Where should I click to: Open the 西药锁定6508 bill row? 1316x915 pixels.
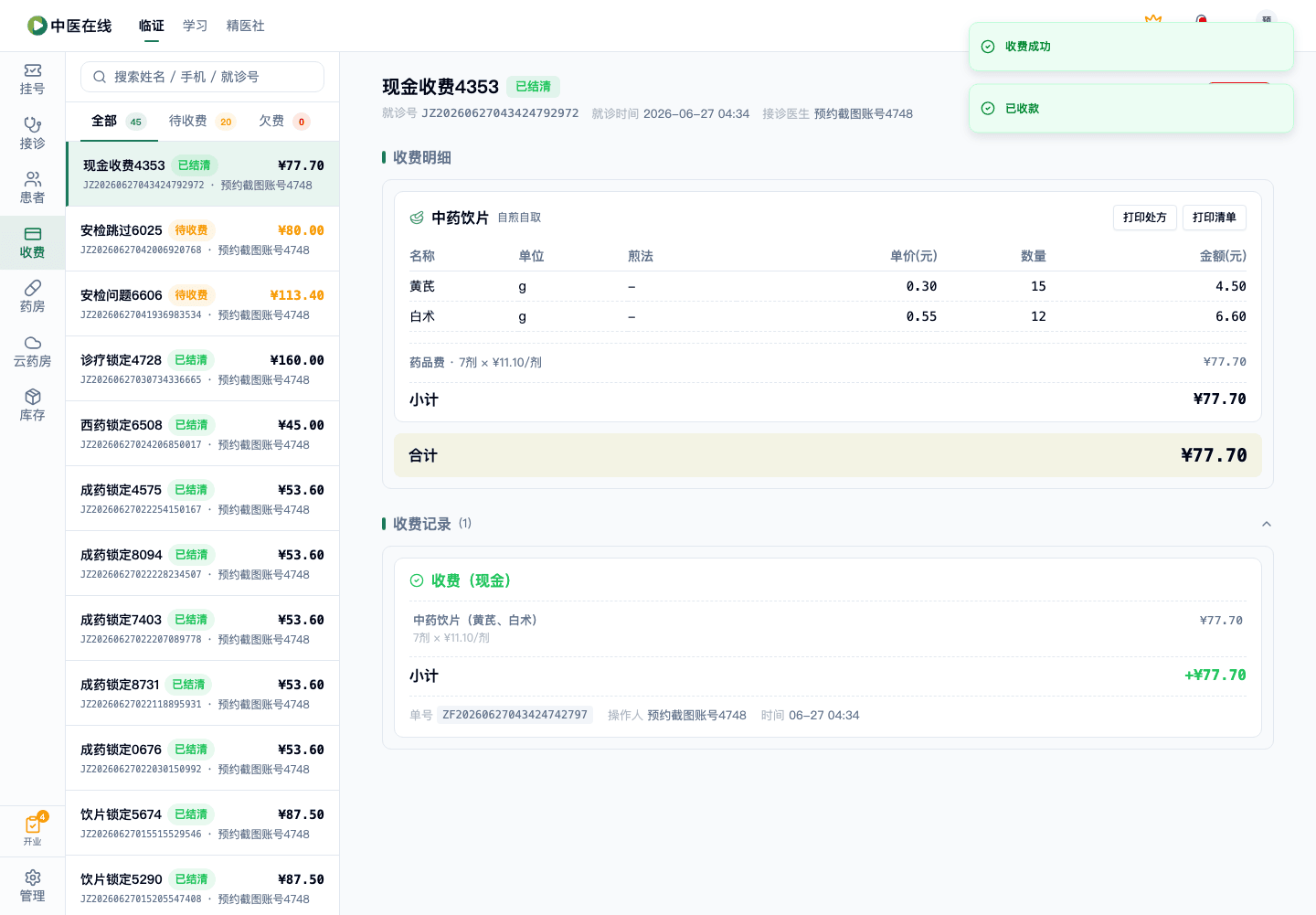coord(203,433)
